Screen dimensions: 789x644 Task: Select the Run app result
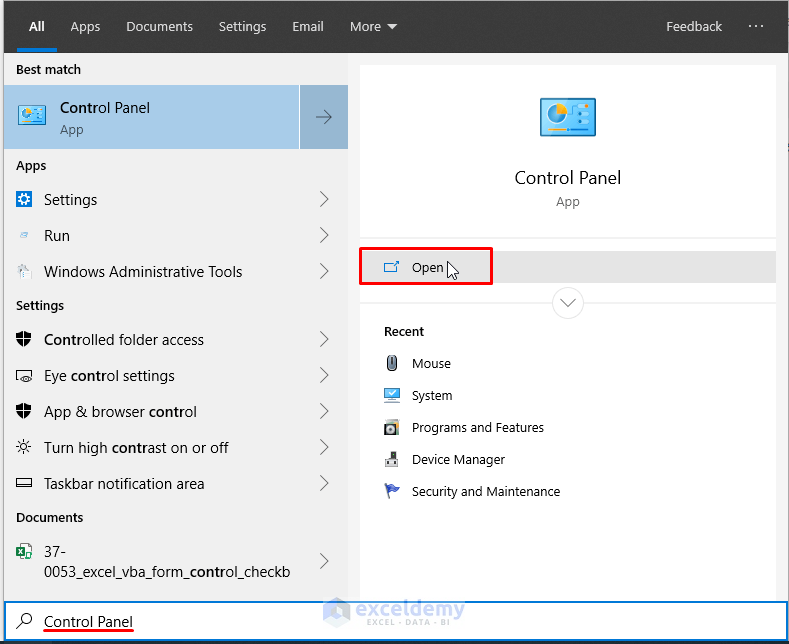click(x=176, y=235)
